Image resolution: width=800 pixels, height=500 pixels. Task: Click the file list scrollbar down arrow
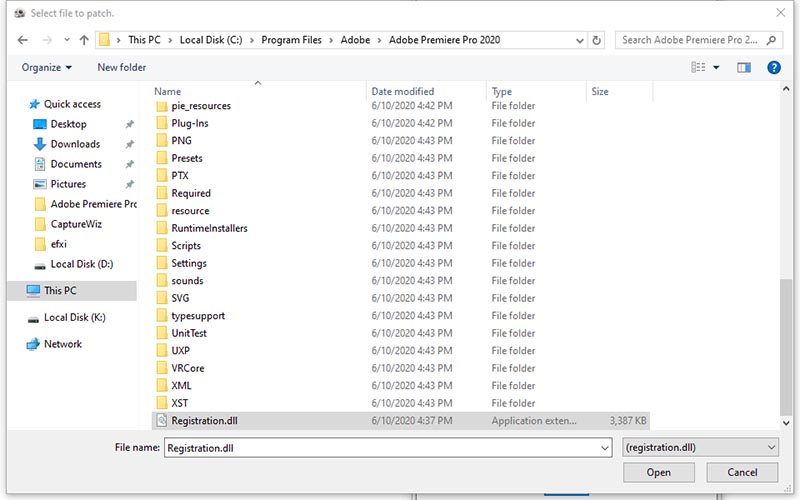click(x=786, y=423)
